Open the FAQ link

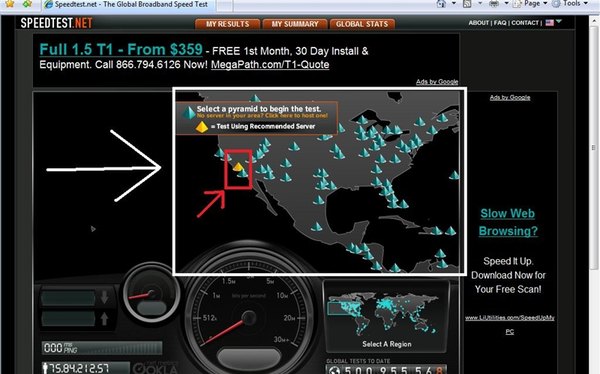pos(500,23)
